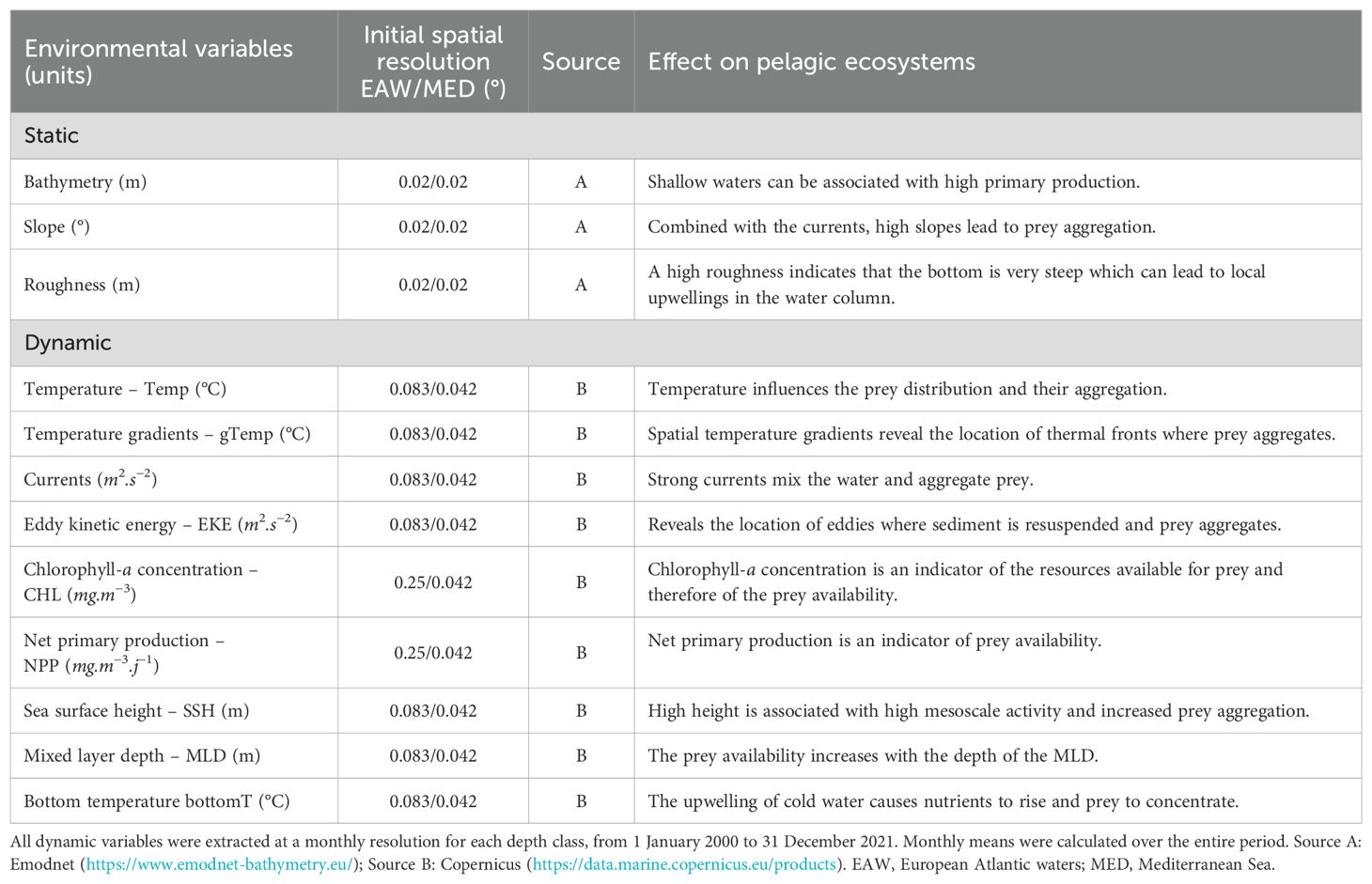The height and width of the screenshot is (884, 1372).
Task: Click the 0.02/0.02 value in Slope row
Action: [433, 227]
